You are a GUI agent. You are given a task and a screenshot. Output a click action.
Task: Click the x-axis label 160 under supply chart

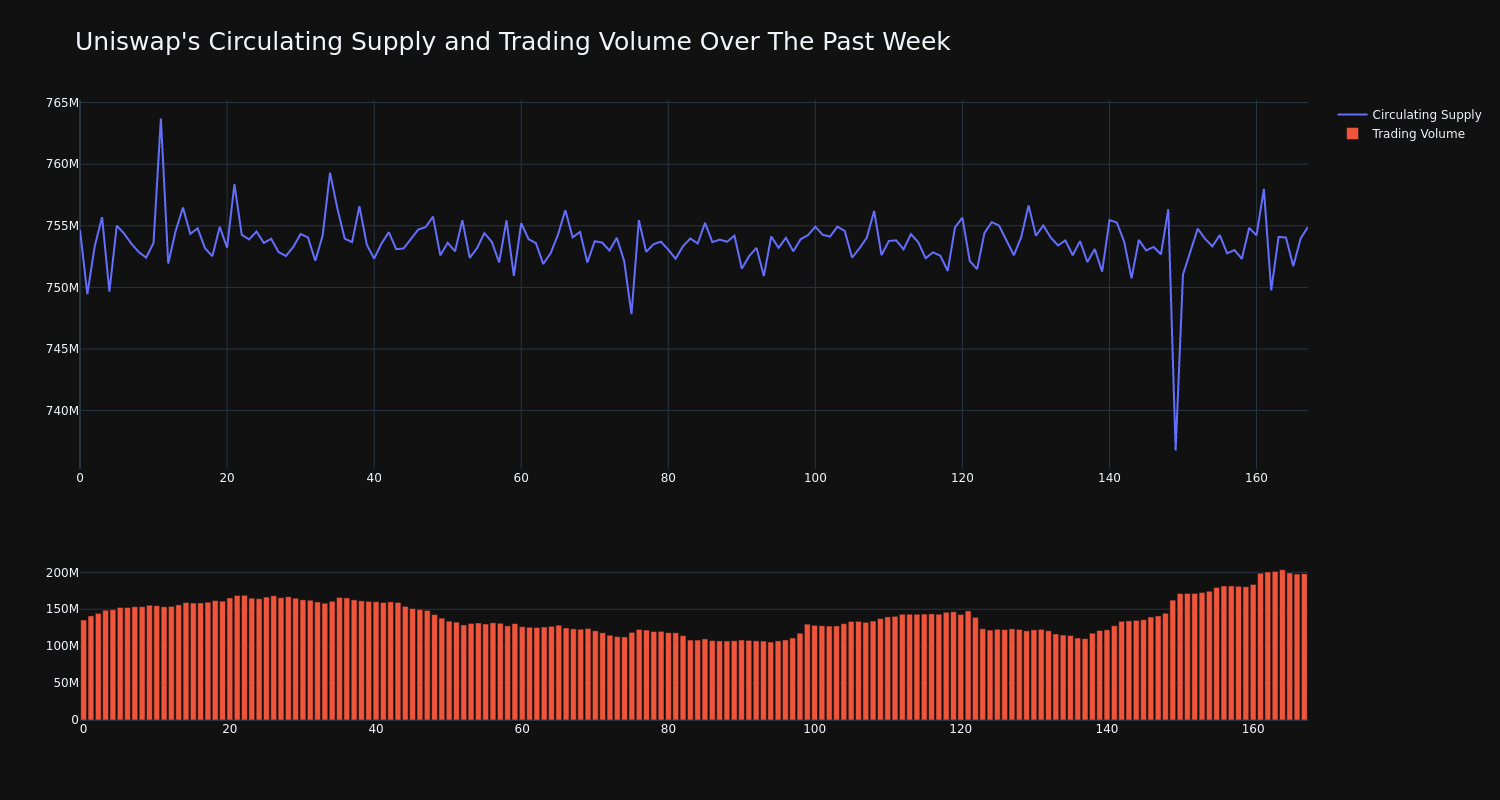click(x=1256, y=478)
